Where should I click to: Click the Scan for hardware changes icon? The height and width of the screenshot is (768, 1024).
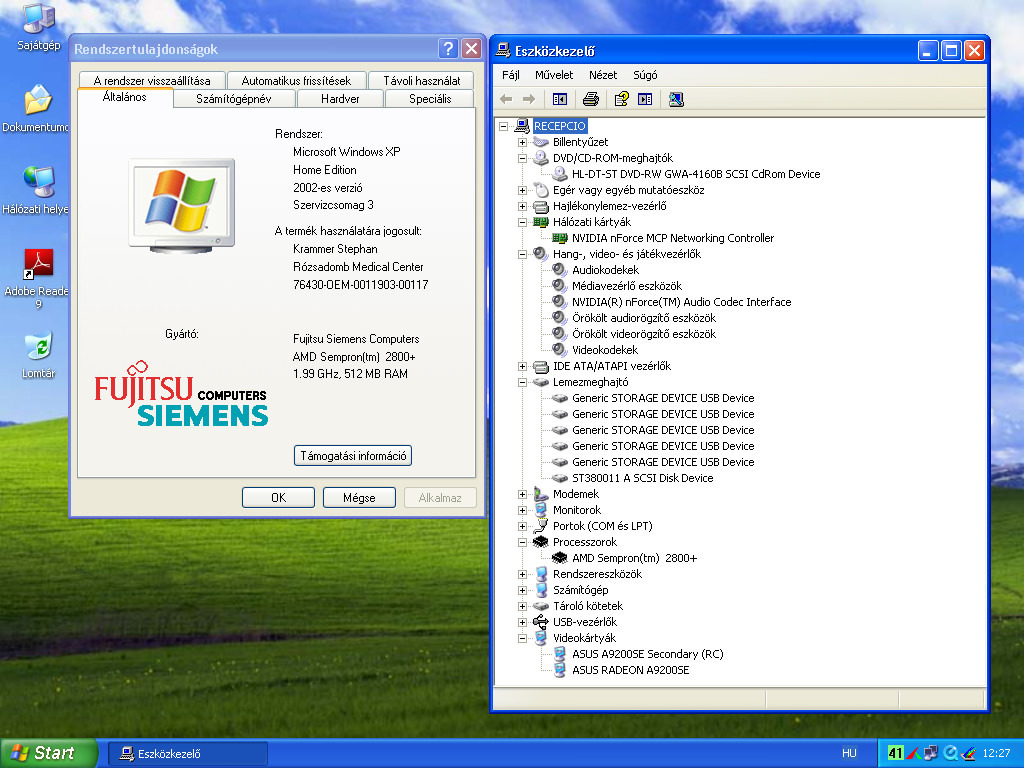(676, 99)
